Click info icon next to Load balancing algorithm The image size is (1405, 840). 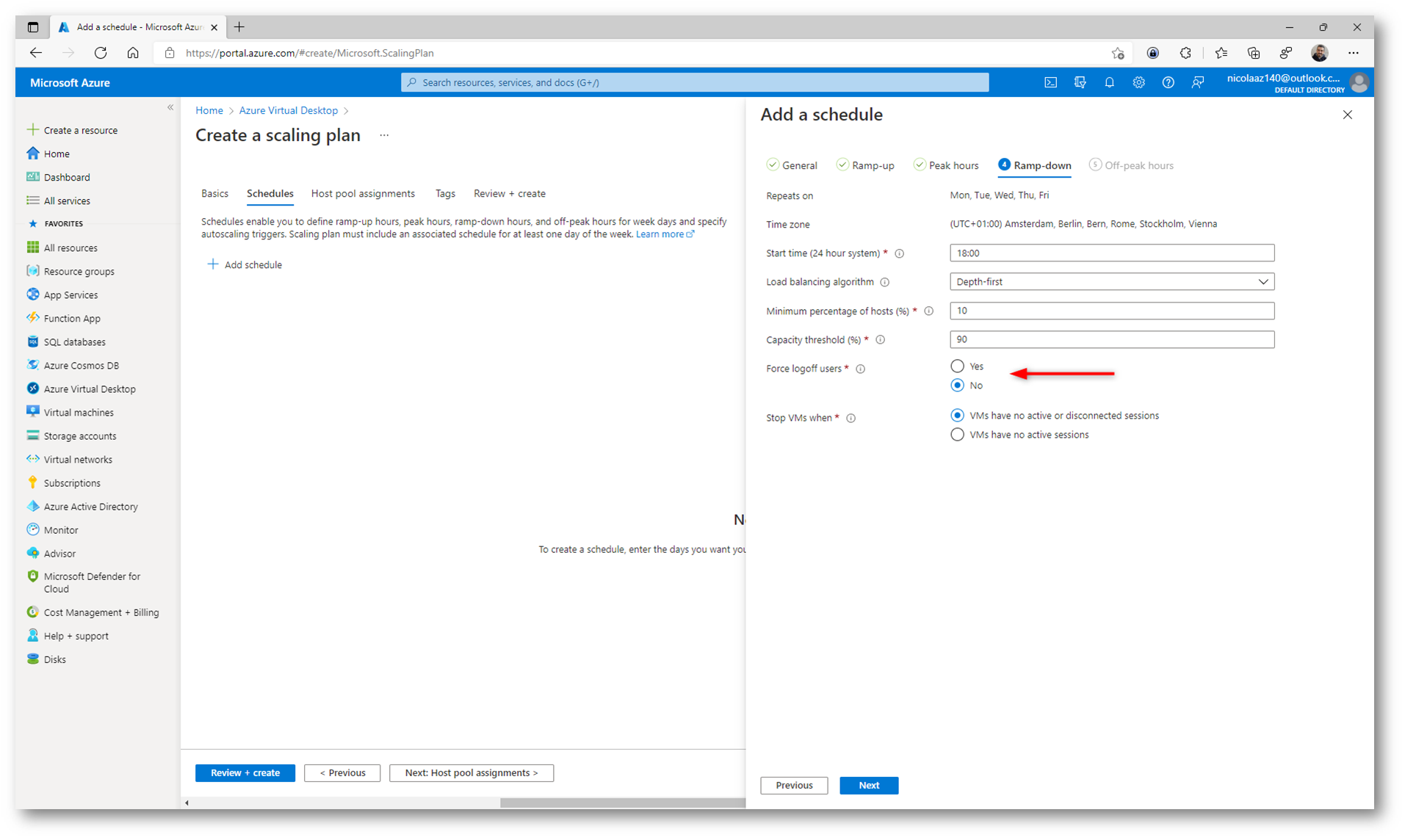click(x=885, y=282)
